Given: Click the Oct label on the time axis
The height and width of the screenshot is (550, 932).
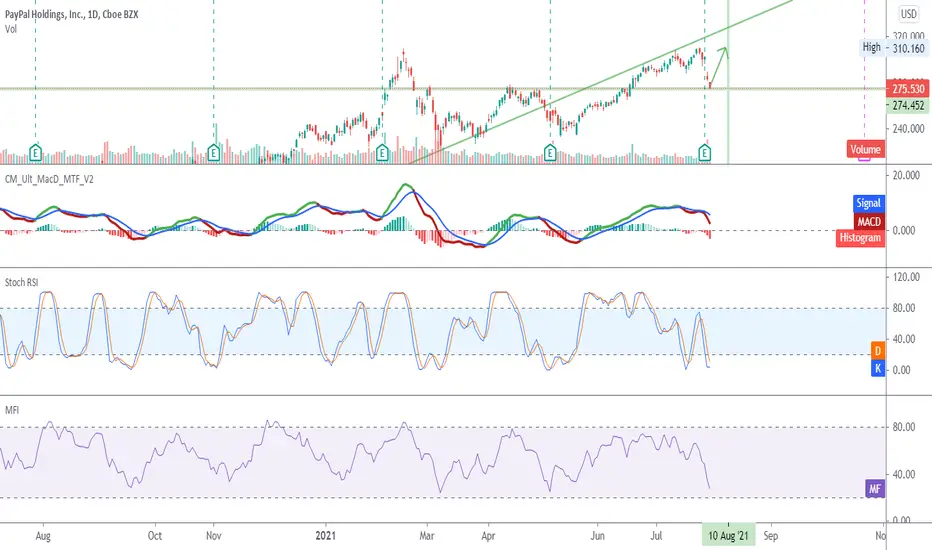Looking at the screenshot, I should click(155, 536).
